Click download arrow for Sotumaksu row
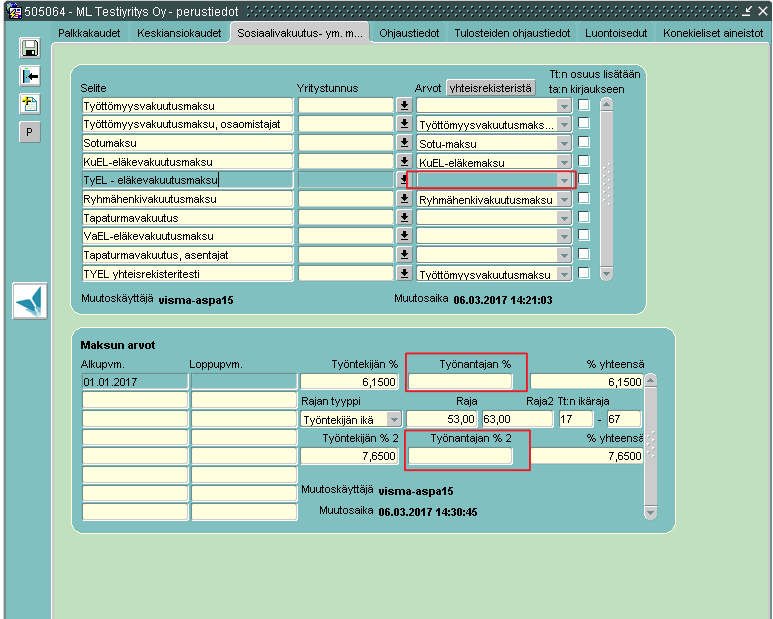The width and height of the screenshot is (773, 619). click(x=404, y=142)
